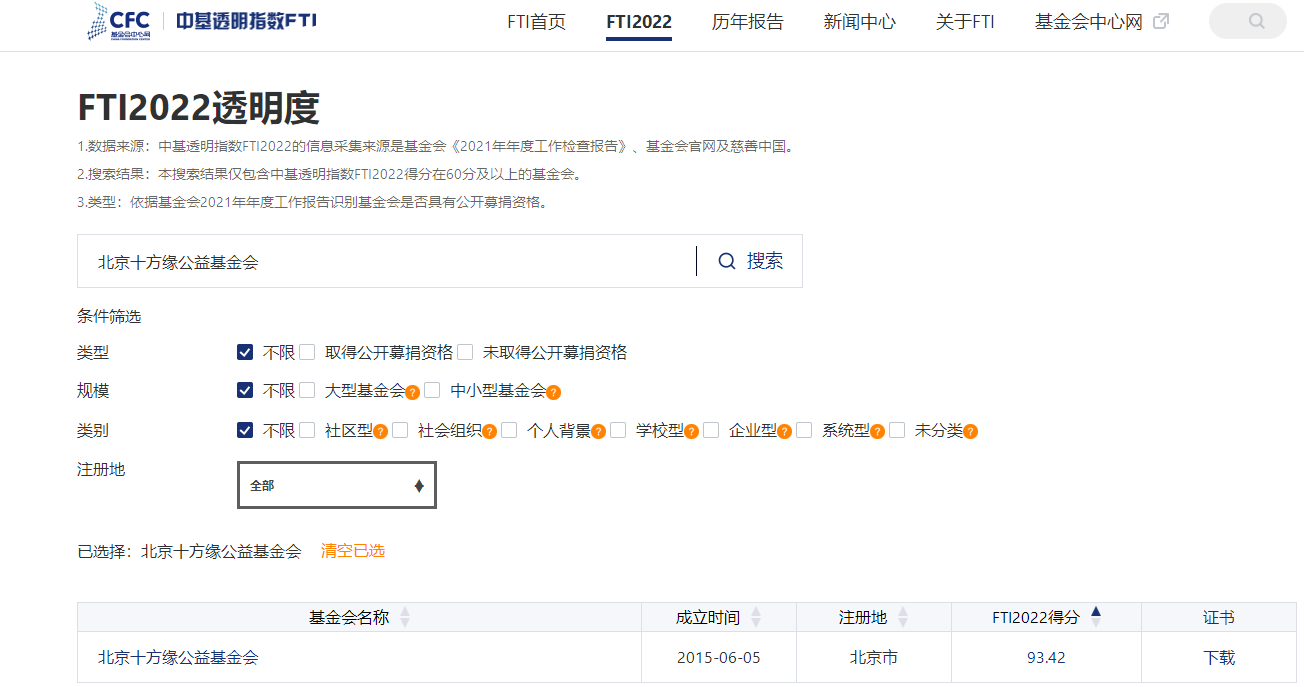Screen dimensions: 1304x687
Task: Uncheck the 不限 checkbox in 规模 row
Action: [245, 391]
